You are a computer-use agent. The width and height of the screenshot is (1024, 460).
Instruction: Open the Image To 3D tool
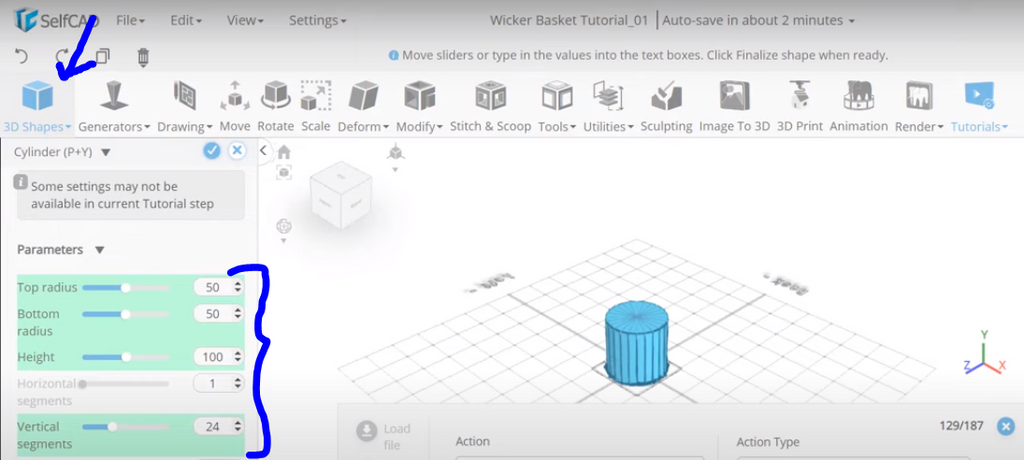[735, 107]
